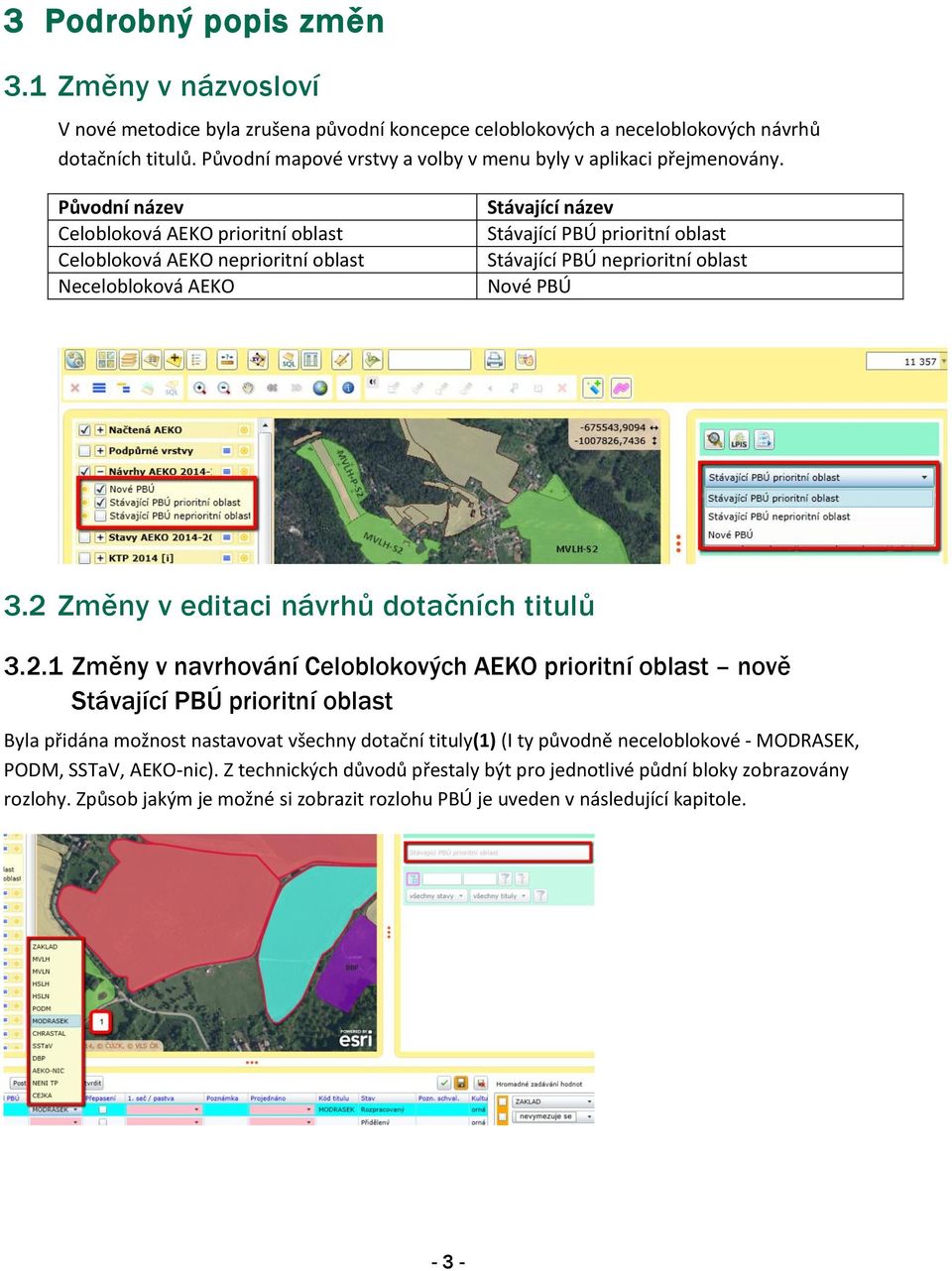The height and width of the screenshot is (1271, 952).
Task: Click the printer icon
Action: tap(495, 359)
